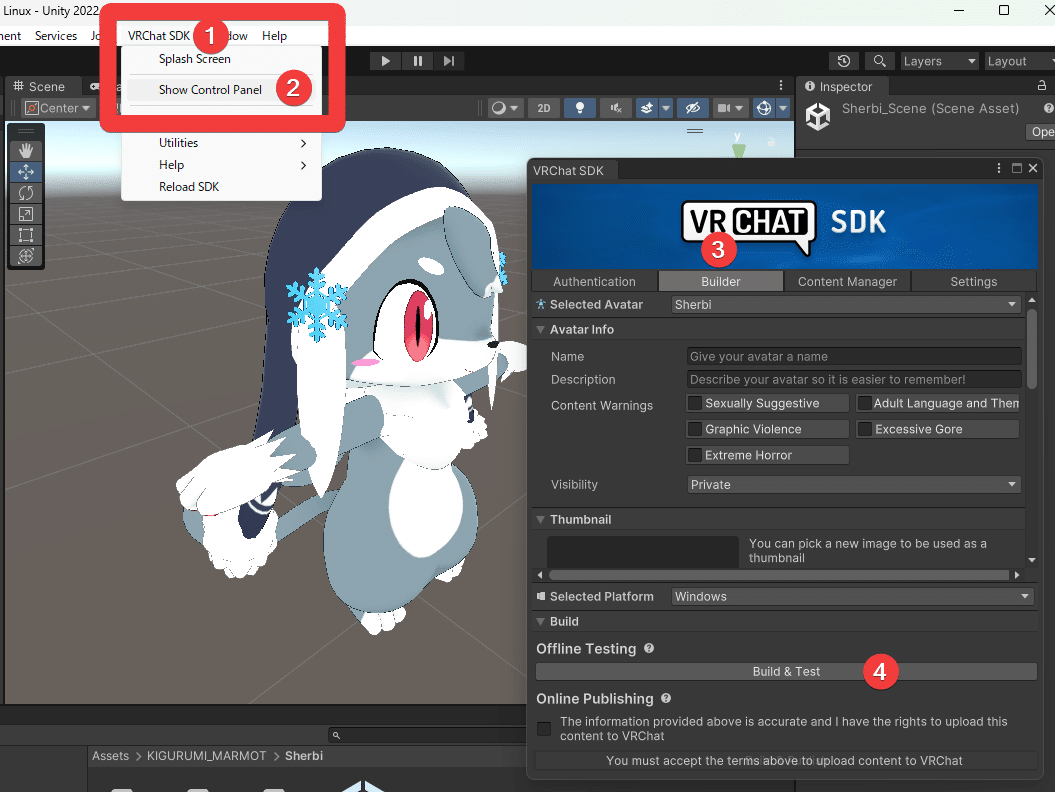Check Excessive Gore content warning
The width and height of the screenshot is (1055, 792).
pos(865,429)
